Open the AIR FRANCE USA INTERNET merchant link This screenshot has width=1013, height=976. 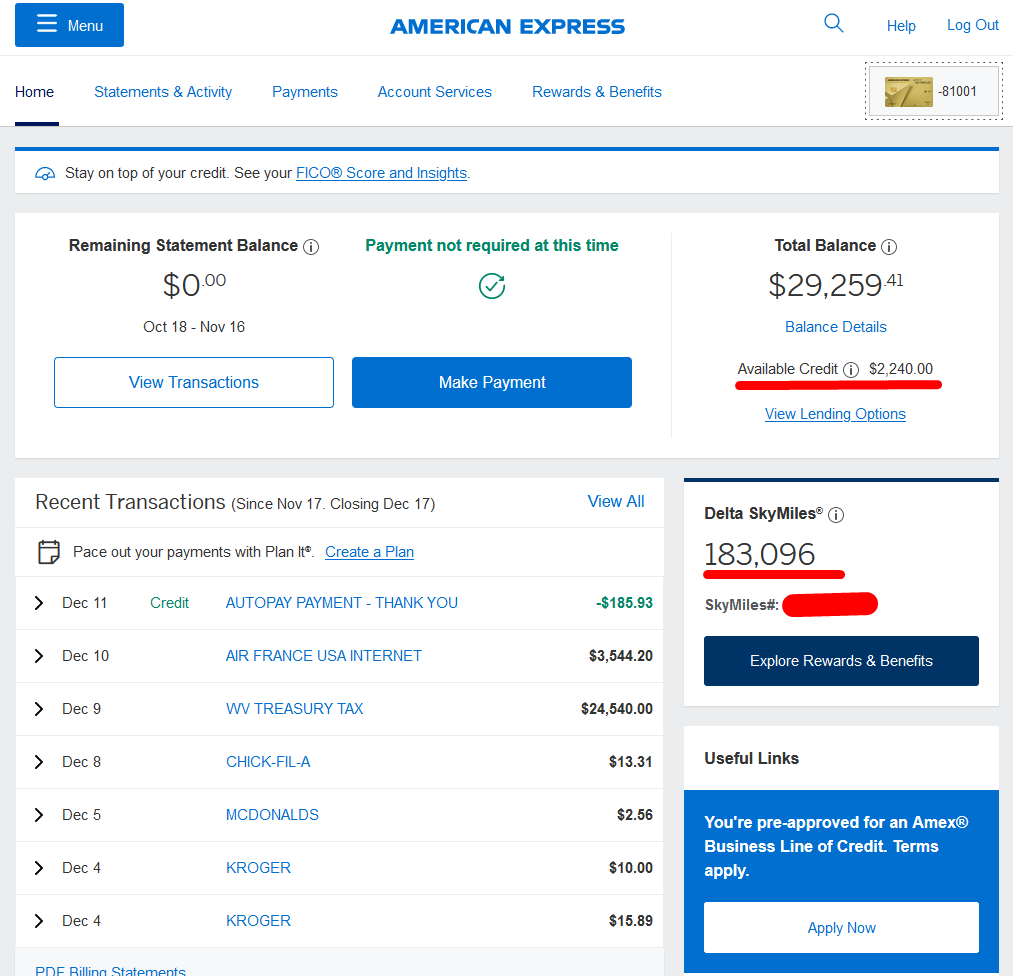click(324, 656)
